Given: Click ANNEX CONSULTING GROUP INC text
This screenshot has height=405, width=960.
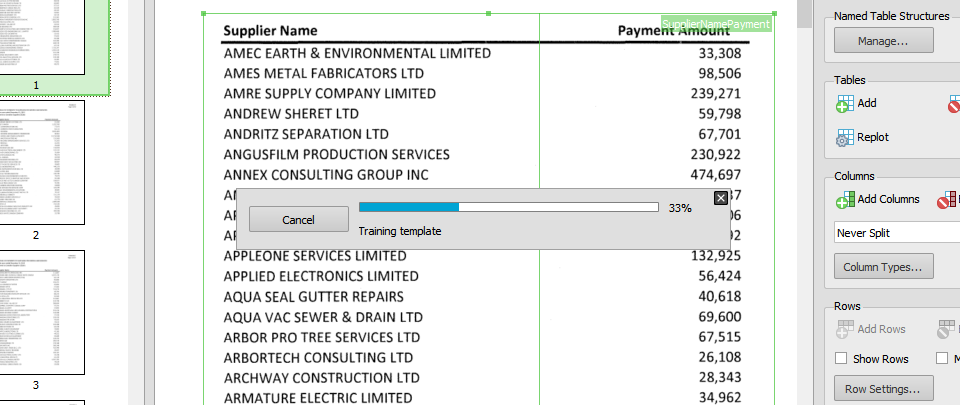Looking at the screenshot, I should [326, 175].
